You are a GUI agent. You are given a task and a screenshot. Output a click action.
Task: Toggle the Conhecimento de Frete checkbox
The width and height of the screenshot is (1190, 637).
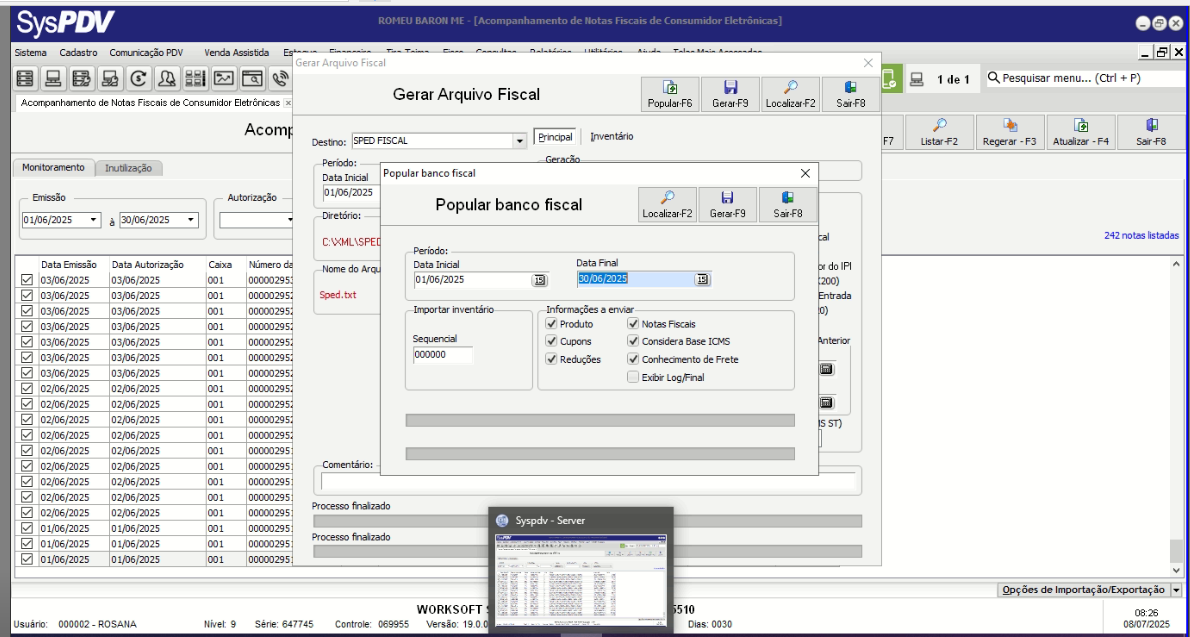(x=633, y=359)
